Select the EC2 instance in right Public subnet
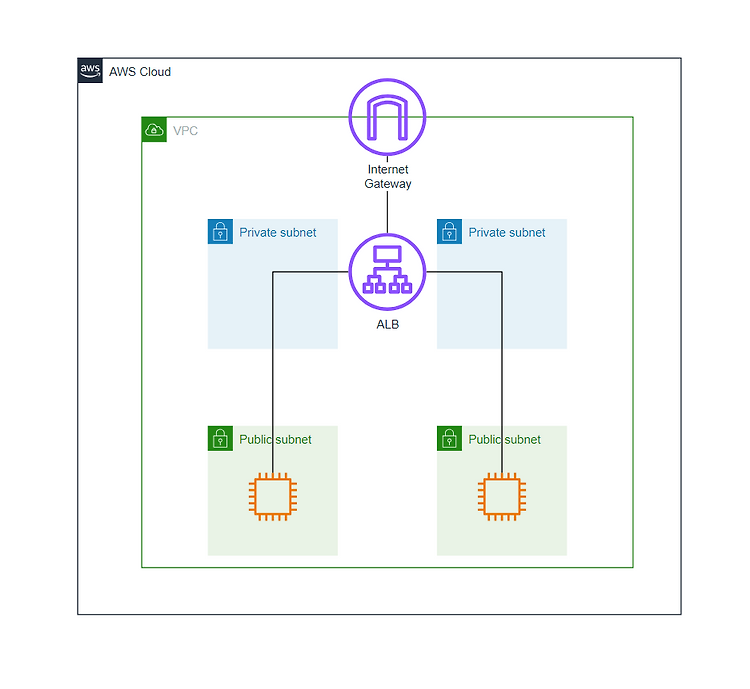The image size is (750, 689). pyautogui.click(x=502, y=497)
